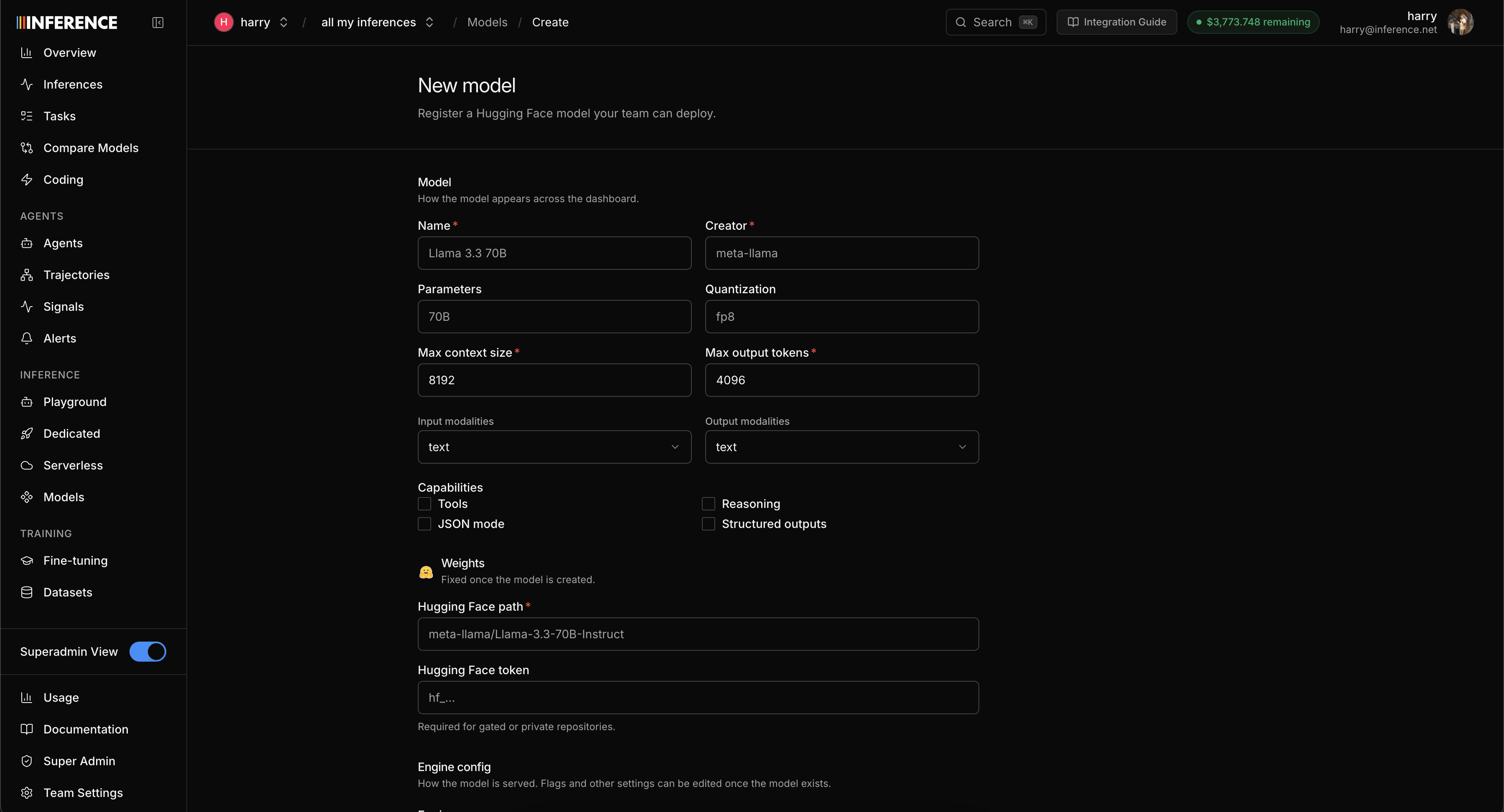Open the Input modalities dropdown
1504x812 pixels.
pos(555,447)
